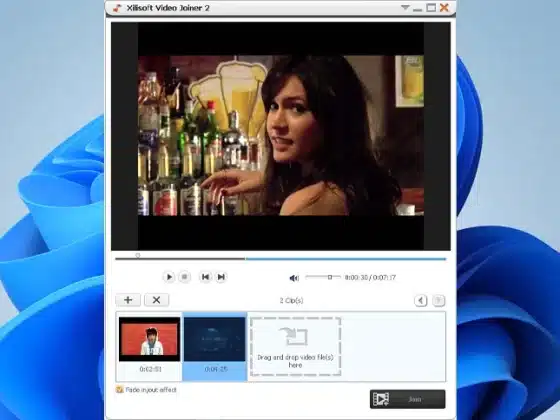Play the preview video
560x420 pixels.
169,277
